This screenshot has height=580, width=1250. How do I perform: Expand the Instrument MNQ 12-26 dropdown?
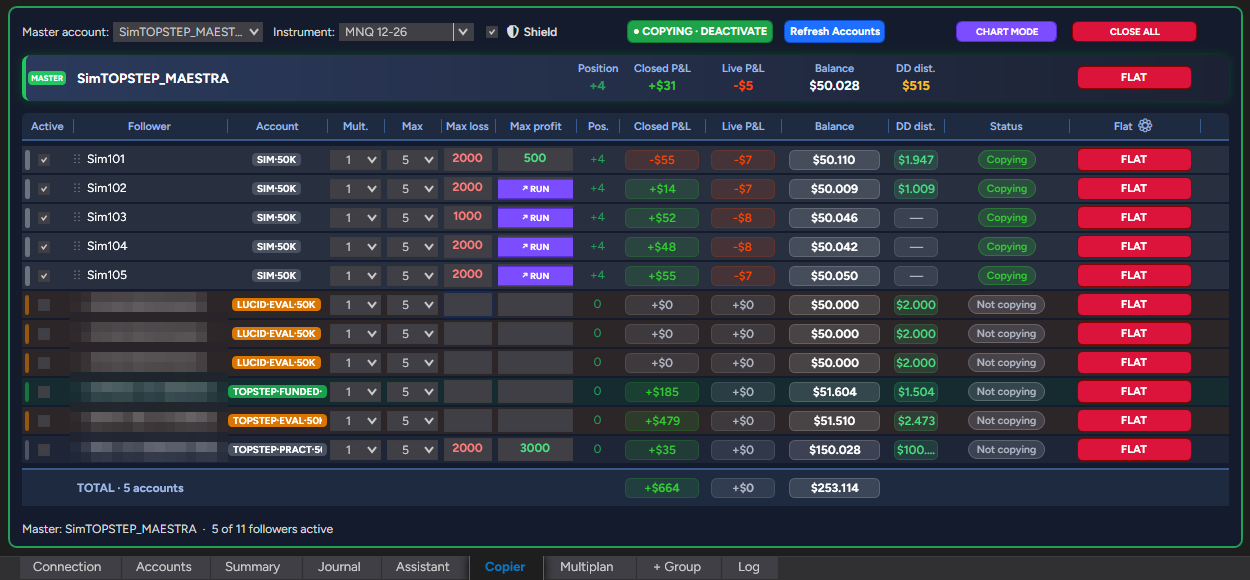click(x=406, y=32)
